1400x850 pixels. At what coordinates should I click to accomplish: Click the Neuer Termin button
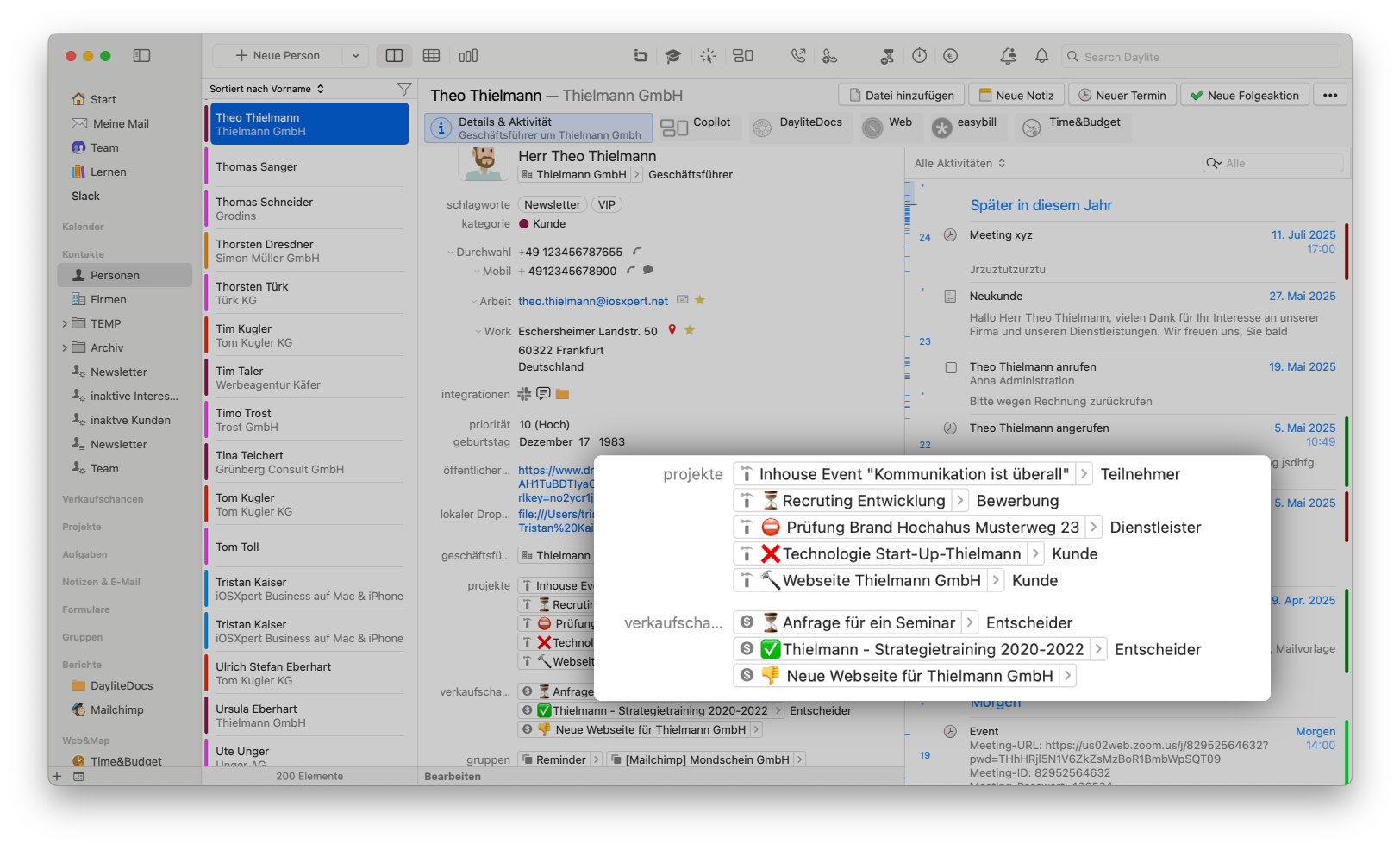(1123, 96)
